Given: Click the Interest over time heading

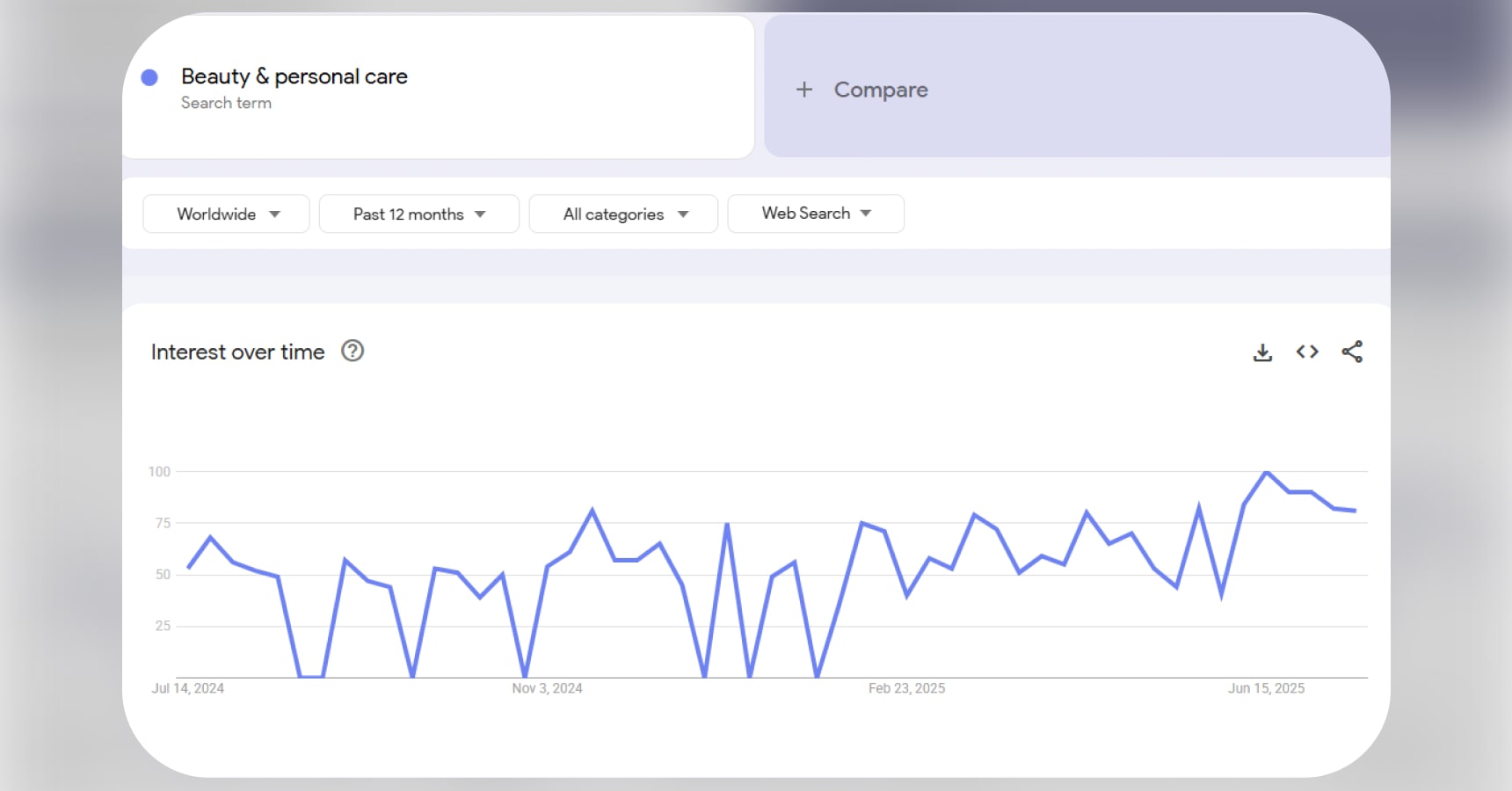Looking at the screenshot, I should pos(237,352).
